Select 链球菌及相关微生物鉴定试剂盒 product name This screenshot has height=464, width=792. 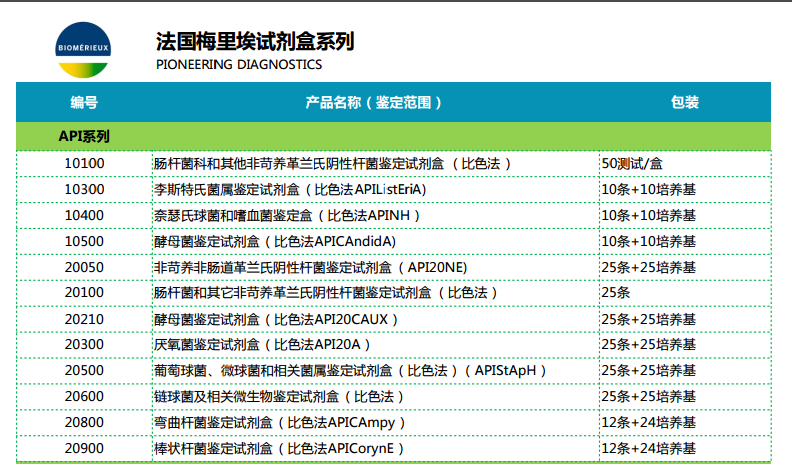click(279, 396)
